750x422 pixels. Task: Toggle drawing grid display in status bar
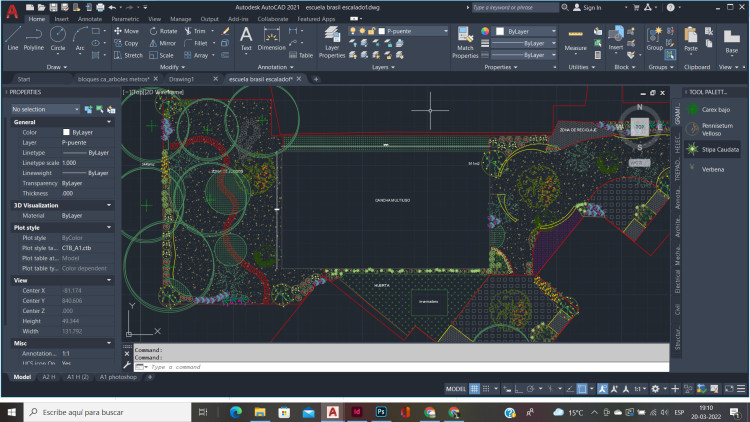[474, 389]
